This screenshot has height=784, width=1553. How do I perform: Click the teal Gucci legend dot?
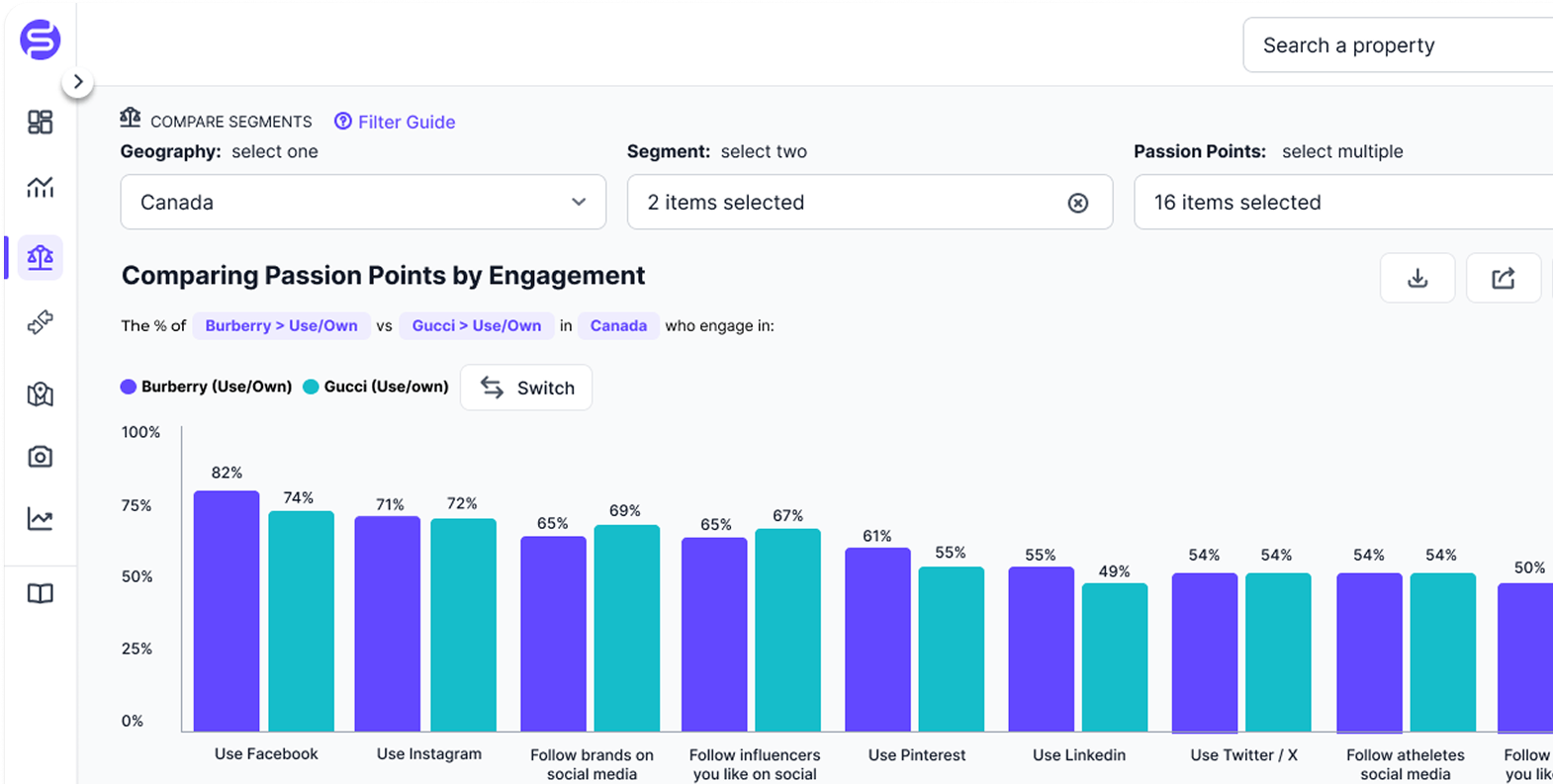point(311,387)
